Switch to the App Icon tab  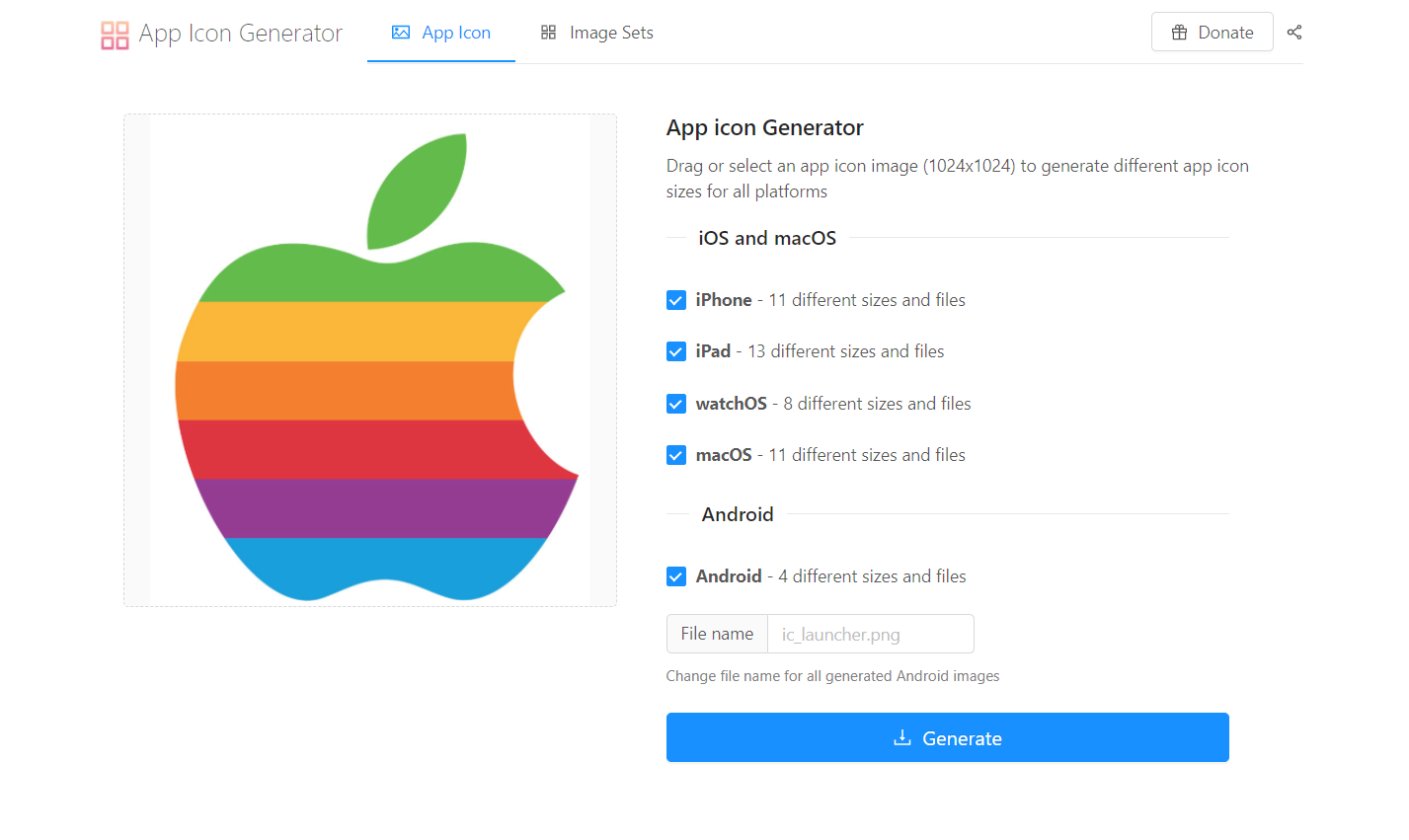[441, 33]
